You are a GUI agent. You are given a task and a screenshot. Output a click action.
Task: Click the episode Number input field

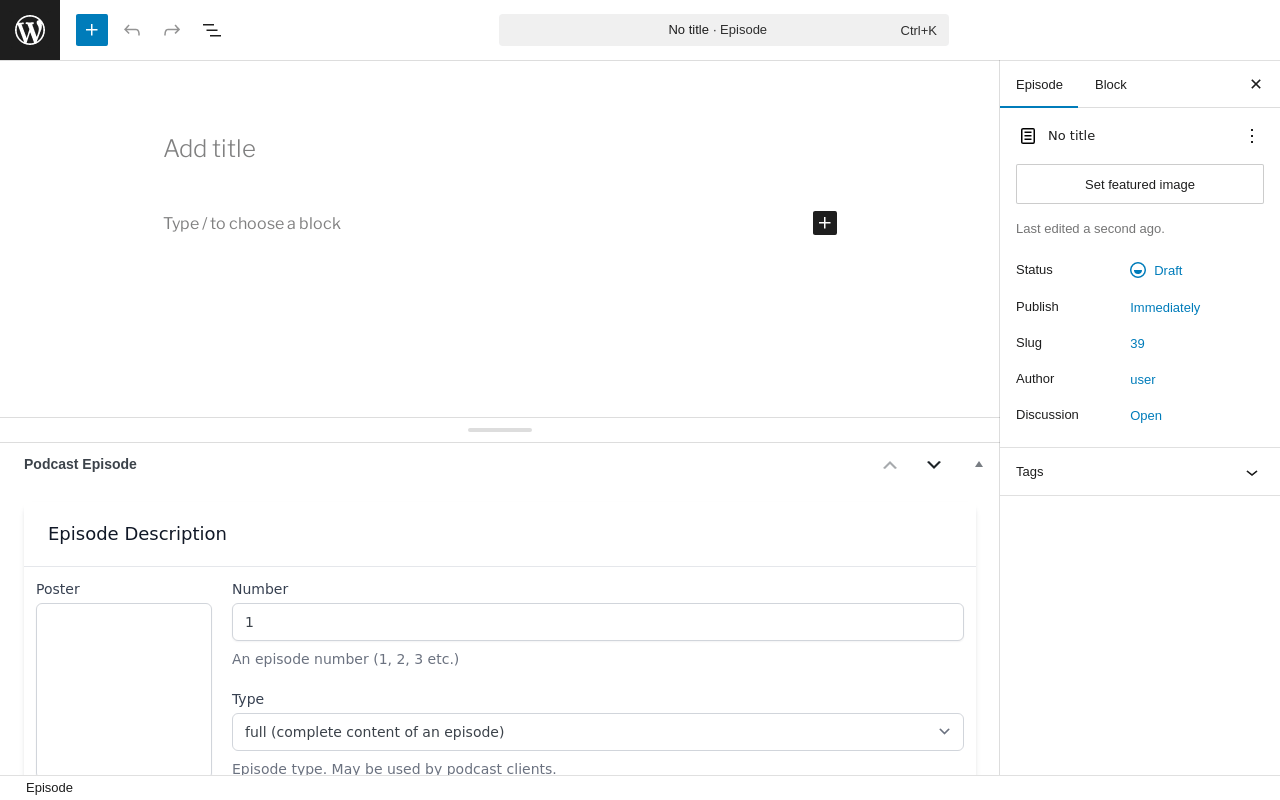pos(598,622)
